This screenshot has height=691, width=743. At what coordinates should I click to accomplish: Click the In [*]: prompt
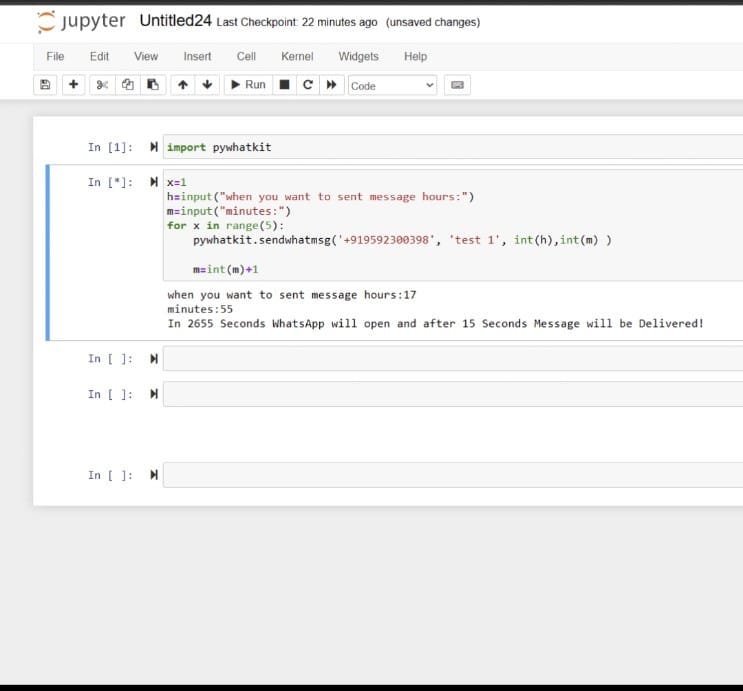coord(110,182)
